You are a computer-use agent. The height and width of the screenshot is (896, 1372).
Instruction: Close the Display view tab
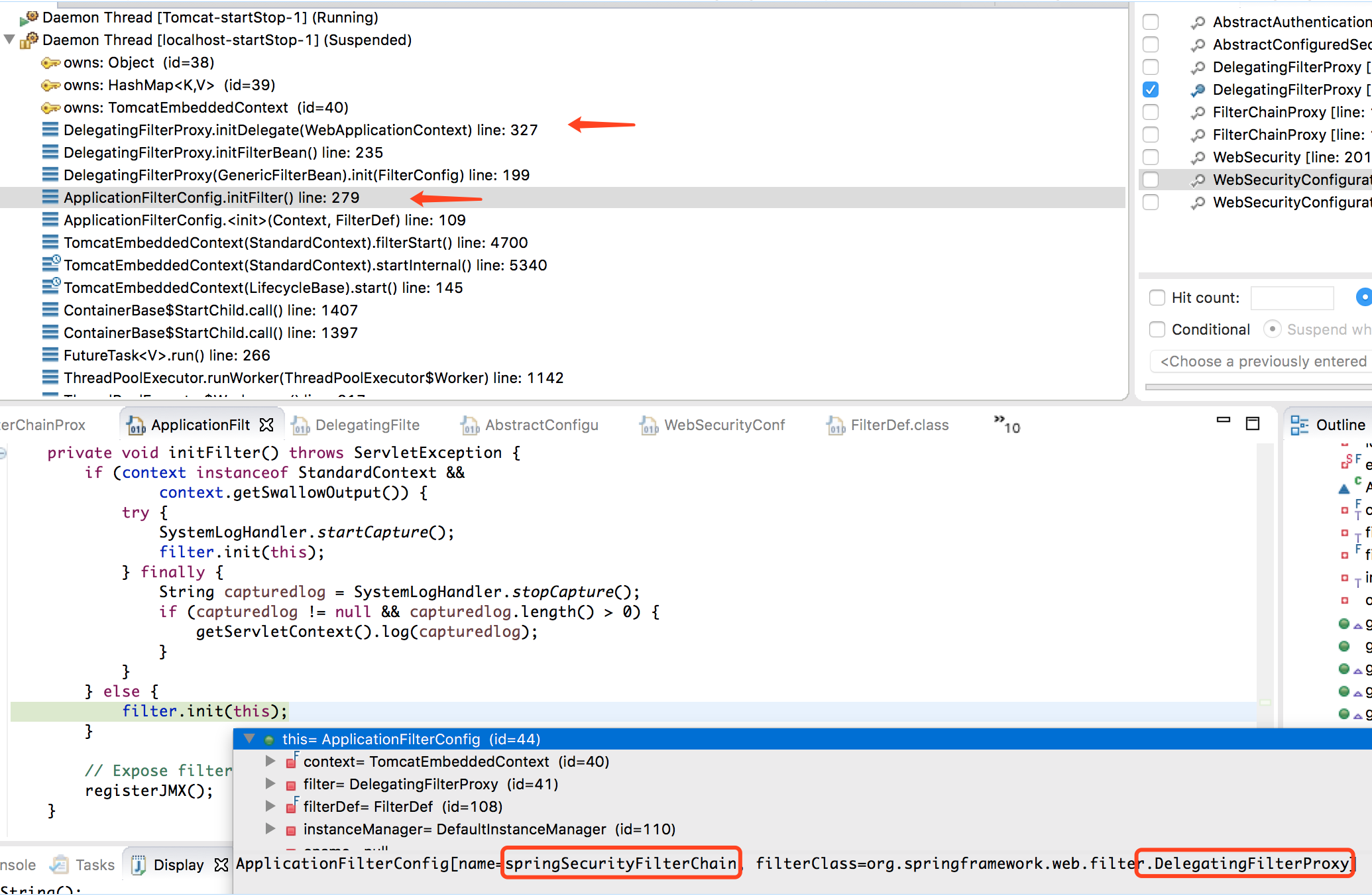221,865
